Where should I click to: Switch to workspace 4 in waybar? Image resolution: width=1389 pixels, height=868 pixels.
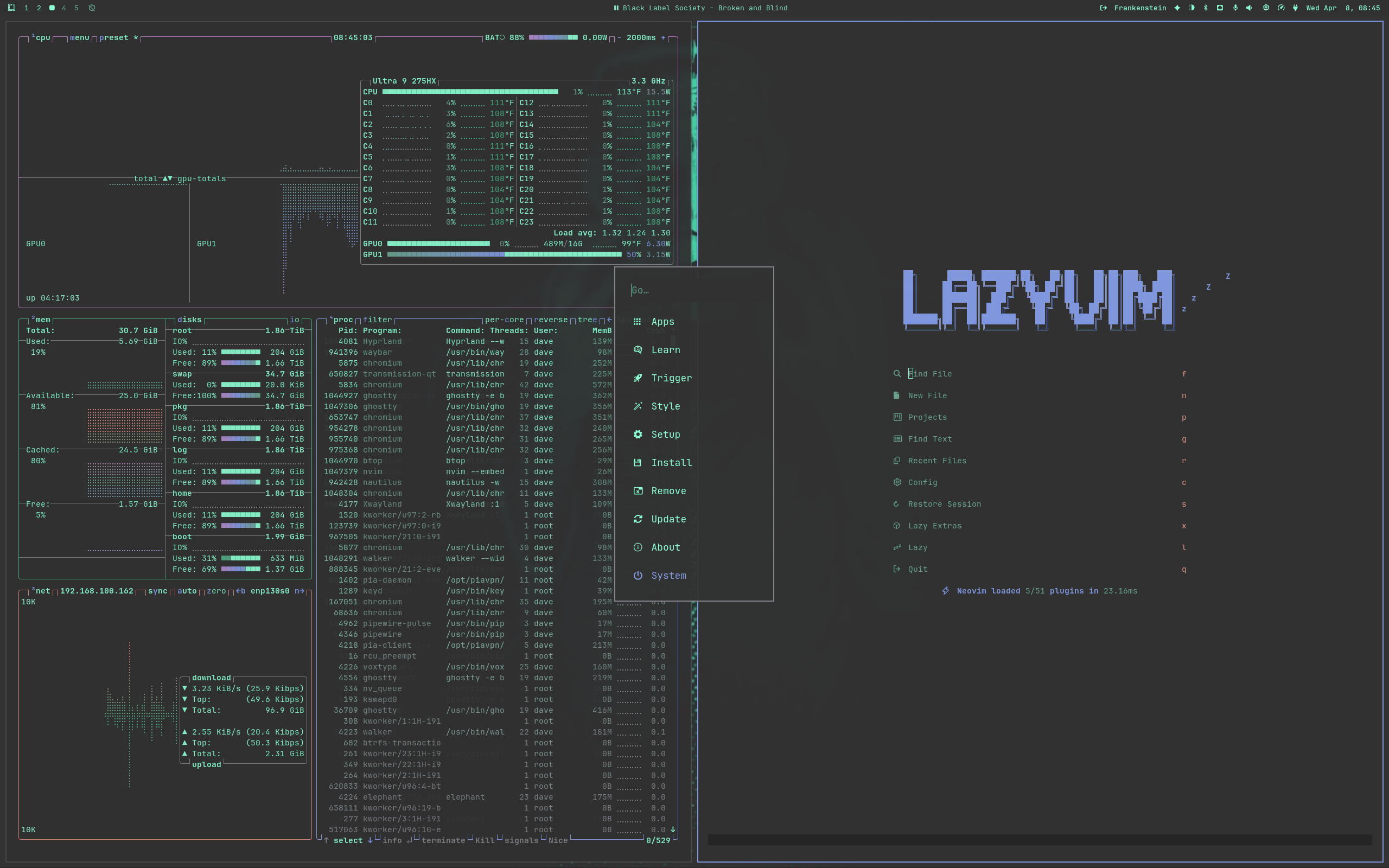coord(63,8)
